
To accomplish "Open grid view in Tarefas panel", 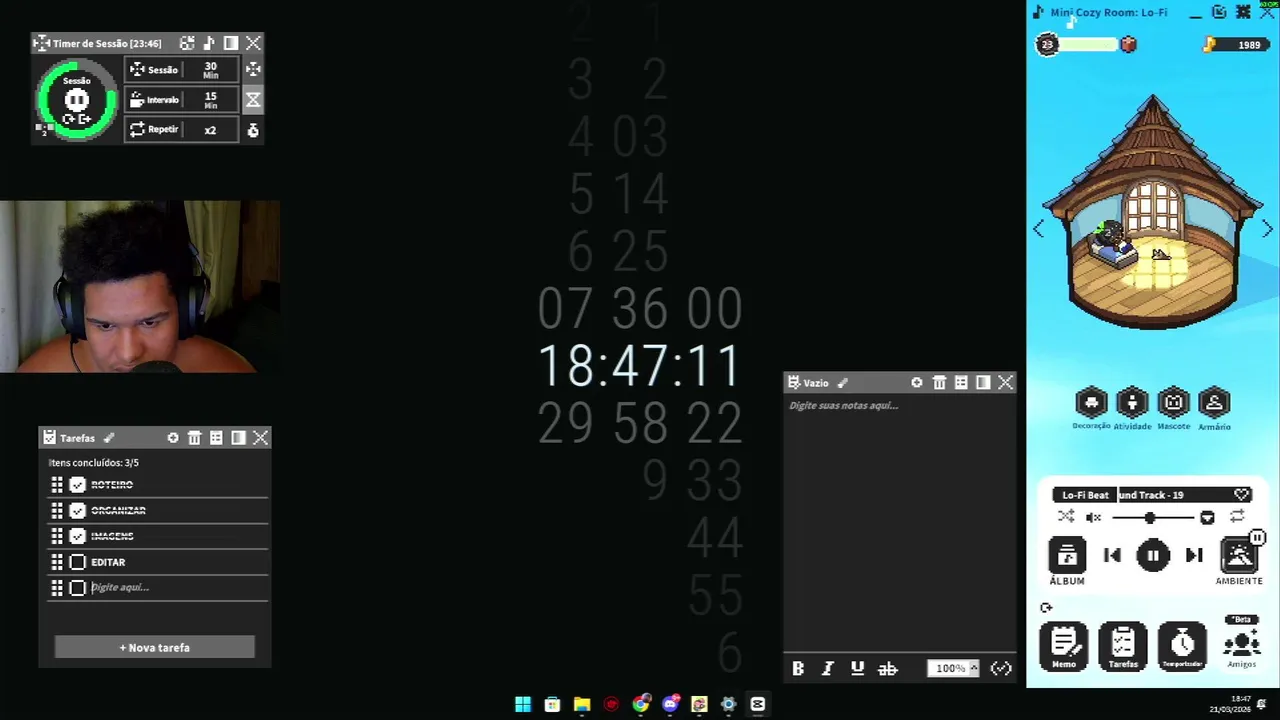I will [x=216, y=438].
